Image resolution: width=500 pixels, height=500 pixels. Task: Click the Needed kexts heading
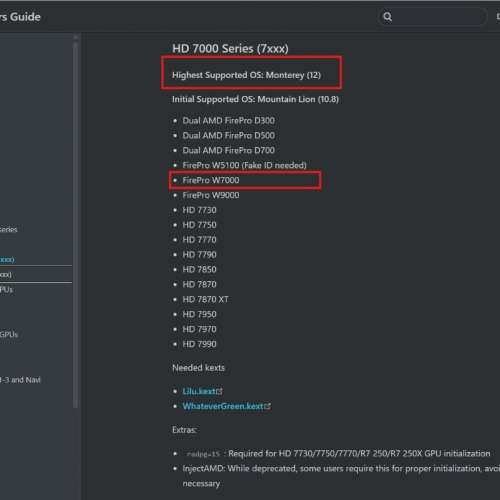(198, 368)
